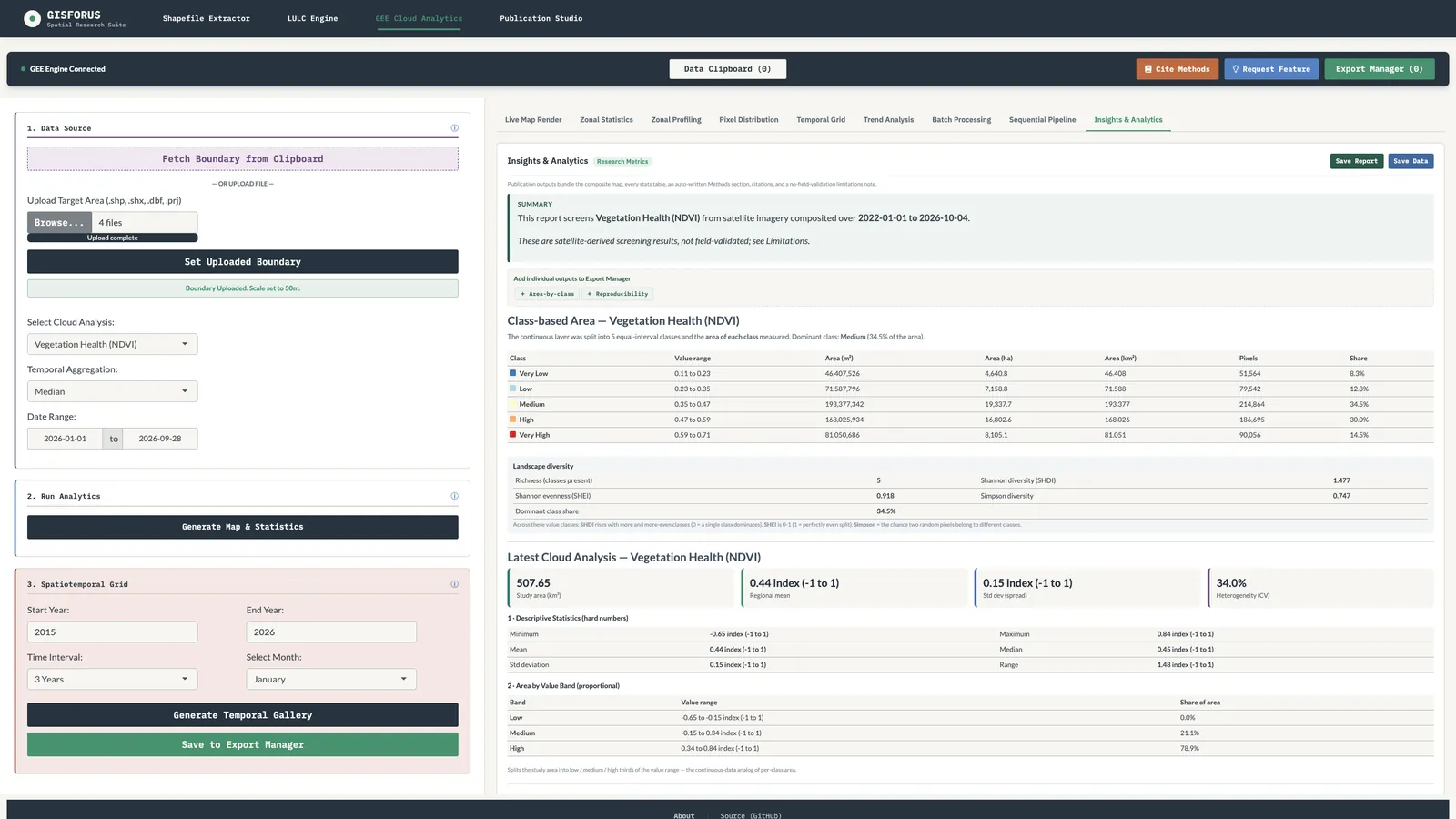Open the Spatiotemporal Grid info icon
Image resolution: width=1456 pixels, height=819 pixels.
coord(454,584)
